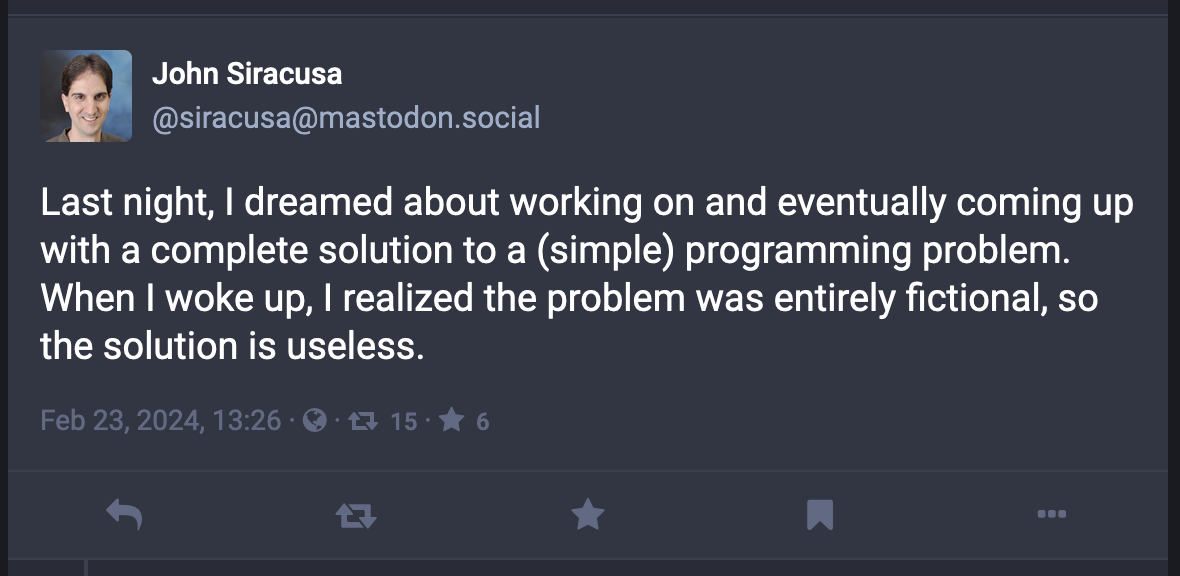Image resolution: width=1180 pixels, height=576 pixels.
Task: Show the 15 boosts count
Action: 403,421
